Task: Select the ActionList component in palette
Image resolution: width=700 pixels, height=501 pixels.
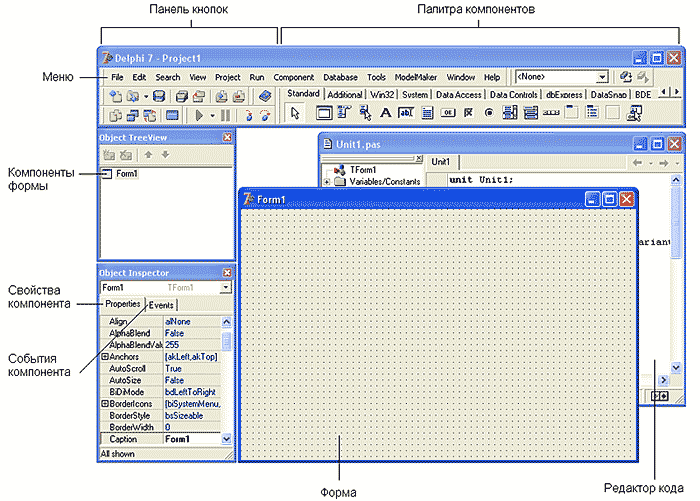Action: (x=634, y=113)
